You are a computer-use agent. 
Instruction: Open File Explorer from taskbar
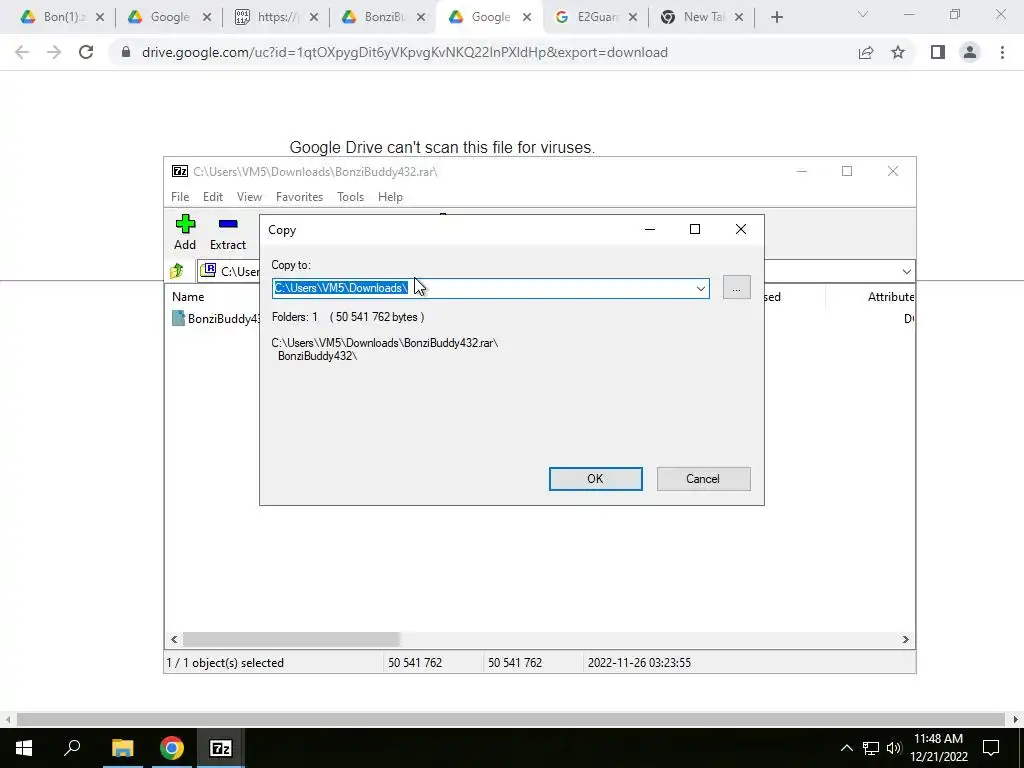click(122, 748)
